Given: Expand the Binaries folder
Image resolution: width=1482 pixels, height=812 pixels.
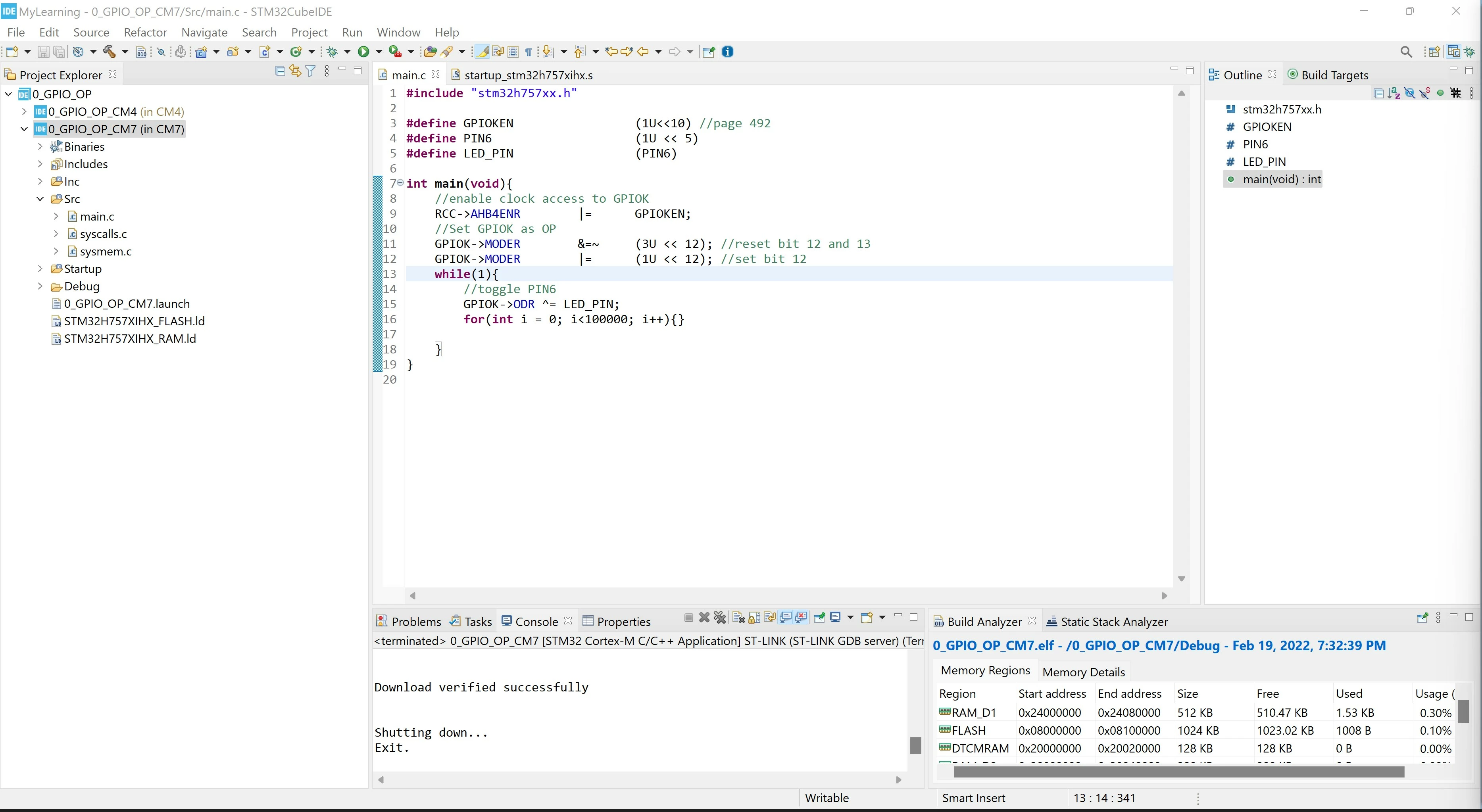Looking at the screenshot, I should click(40, 147).
